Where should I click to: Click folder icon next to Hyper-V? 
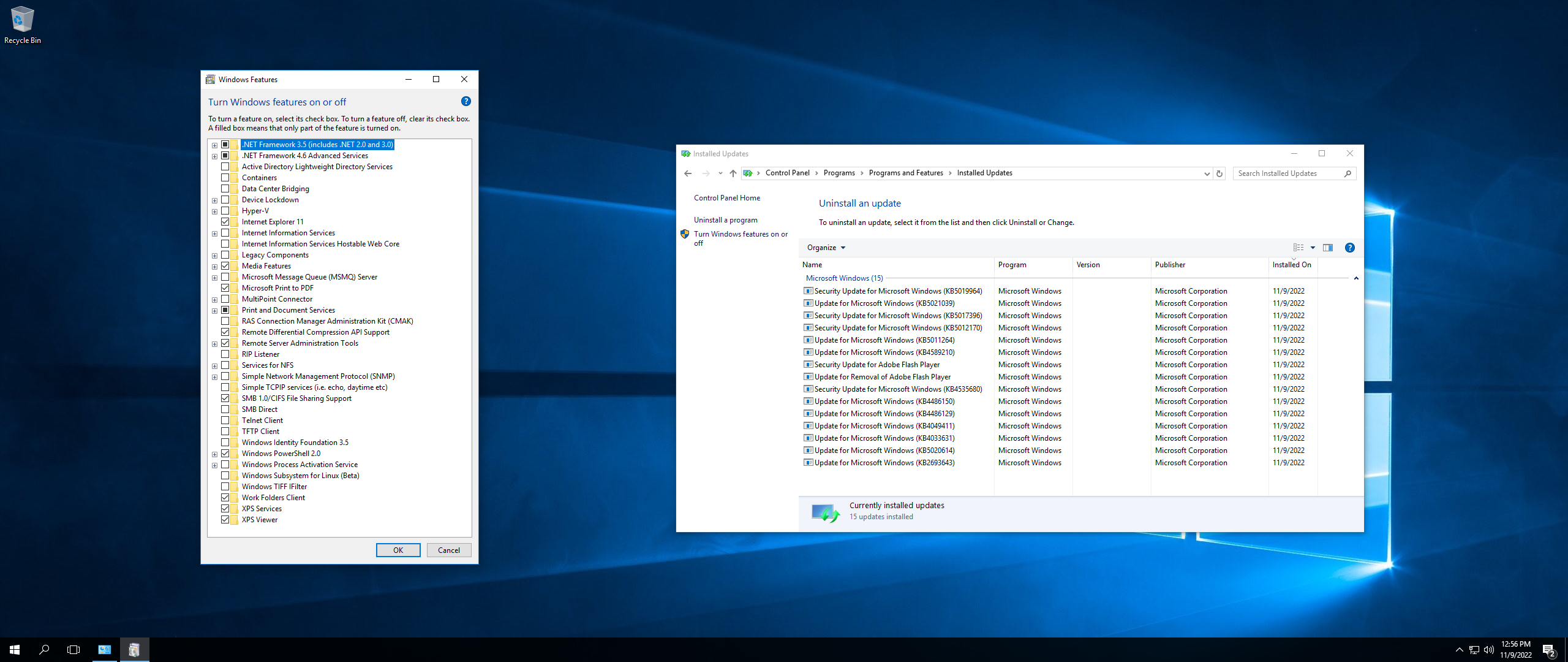point(235,211)
